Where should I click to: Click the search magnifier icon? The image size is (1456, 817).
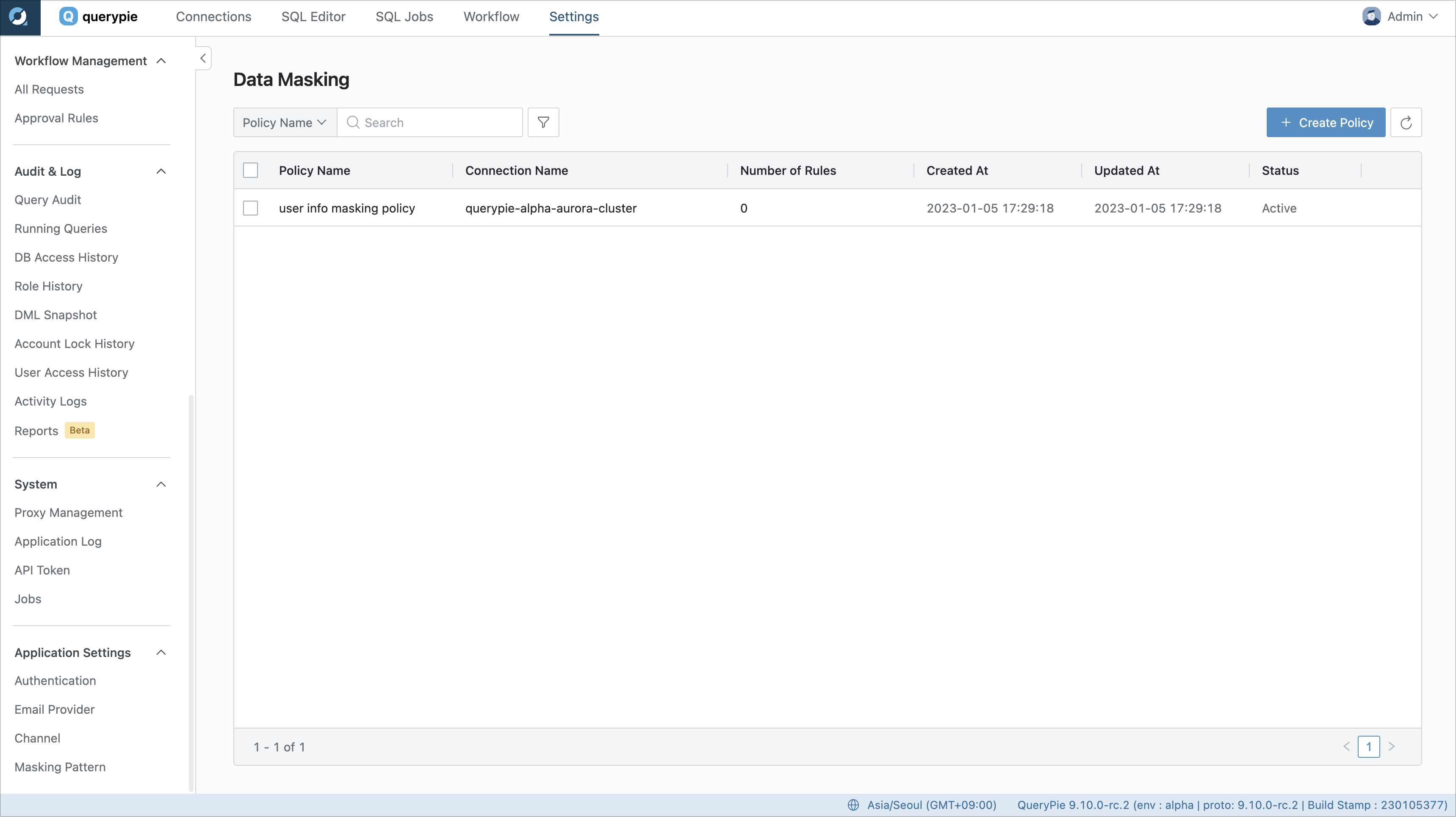click(x=353, y=122)
